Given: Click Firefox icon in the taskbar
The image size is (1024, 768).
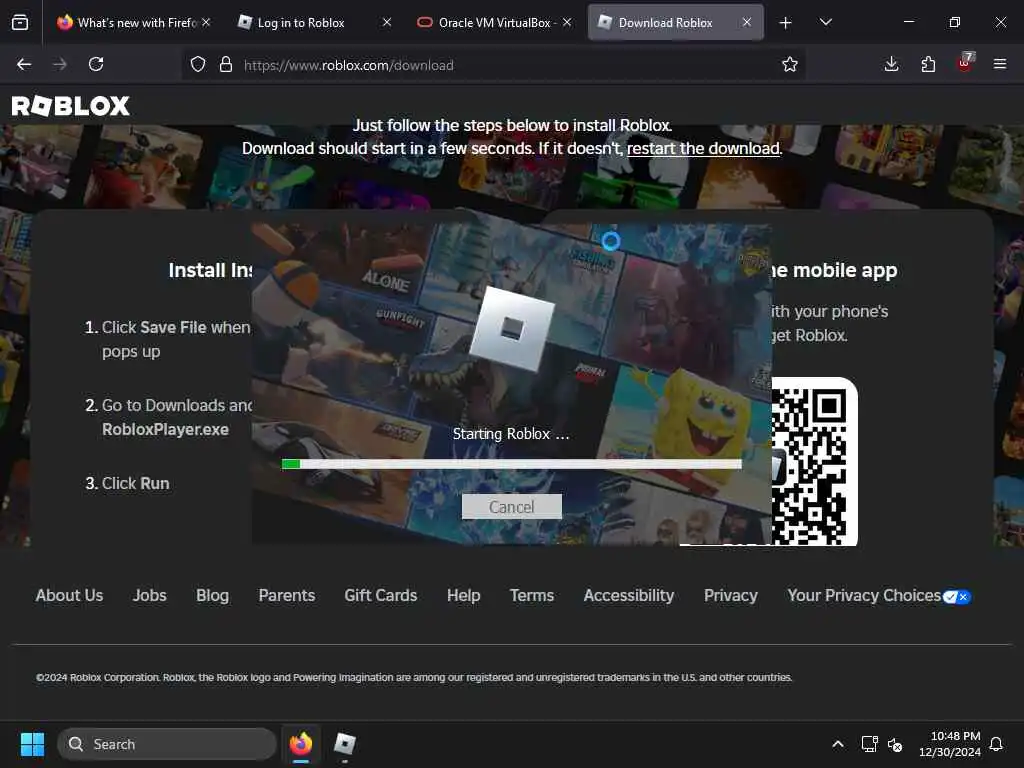Looking at the screenshot, I should pos(300,744).
